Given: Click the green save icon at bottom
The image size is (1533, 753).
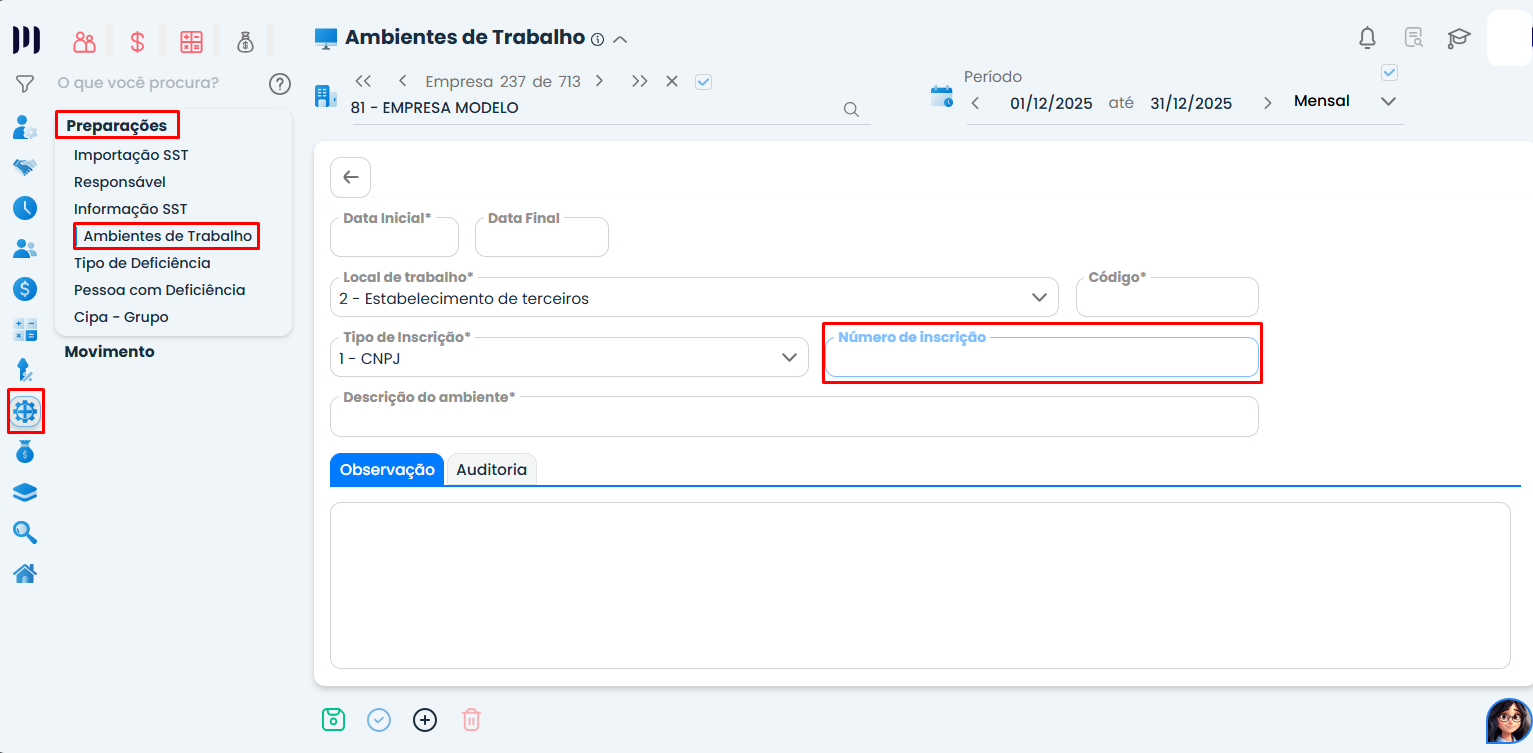Looking at the screenshot, I should pos(333,720).
